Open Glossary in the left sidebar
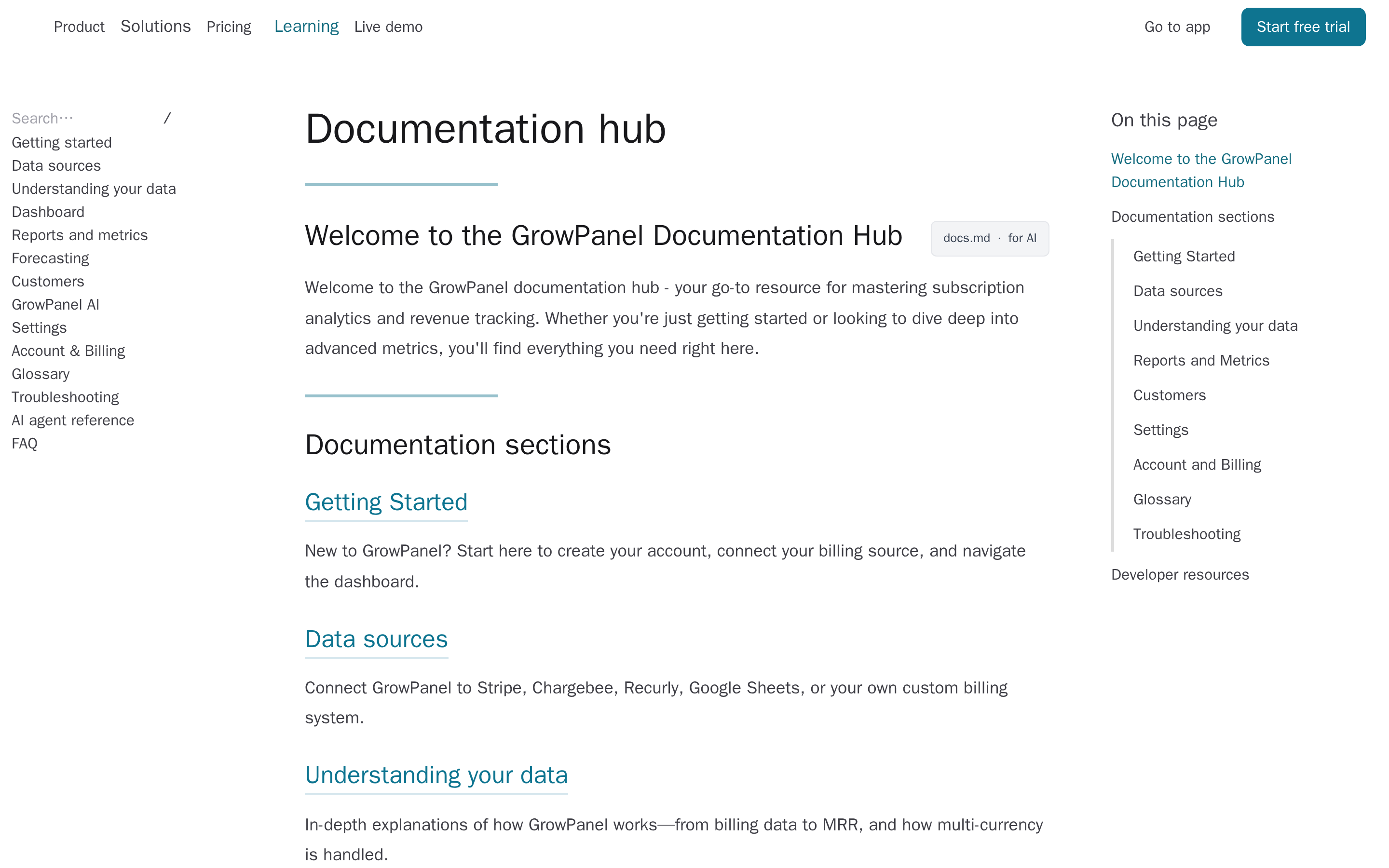Screen dimensions: 1389x868 [x=41, y=374]
